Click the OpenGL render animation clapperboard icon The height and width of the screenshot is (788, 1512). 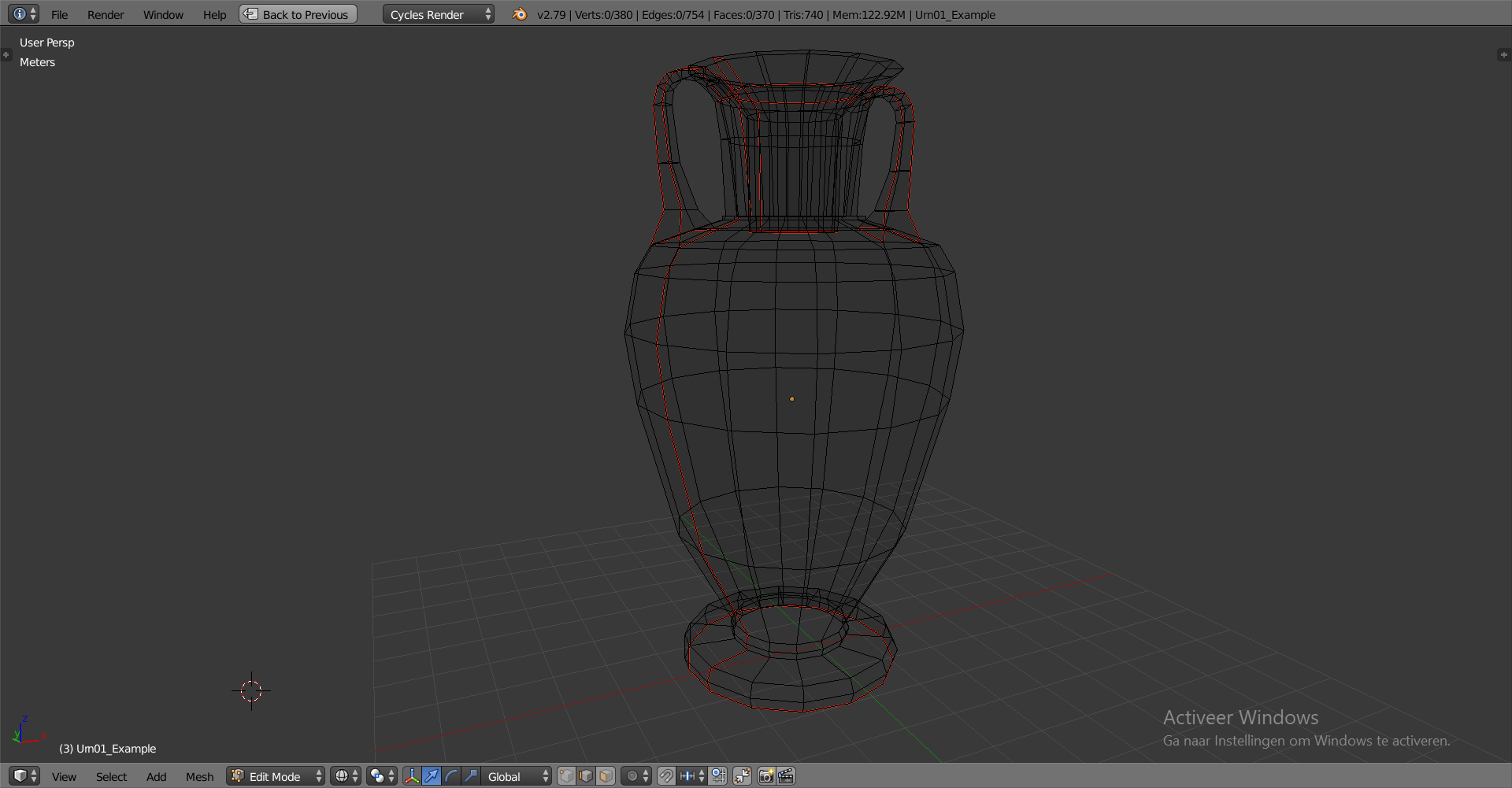point(786,776)
